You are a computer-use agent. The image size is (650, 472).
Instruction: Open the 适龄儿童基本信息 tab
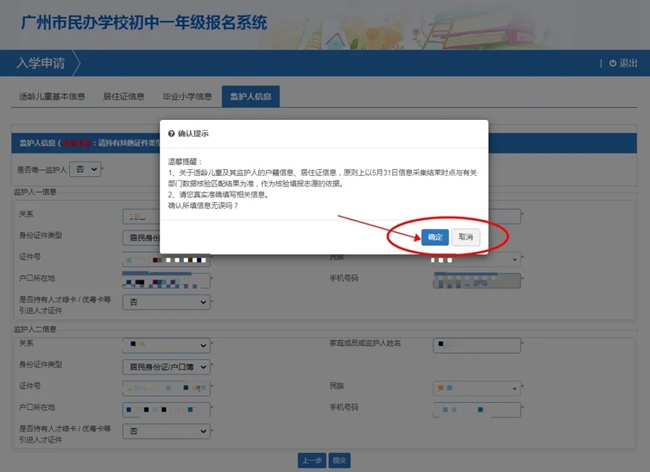click(x=52, y=97)
